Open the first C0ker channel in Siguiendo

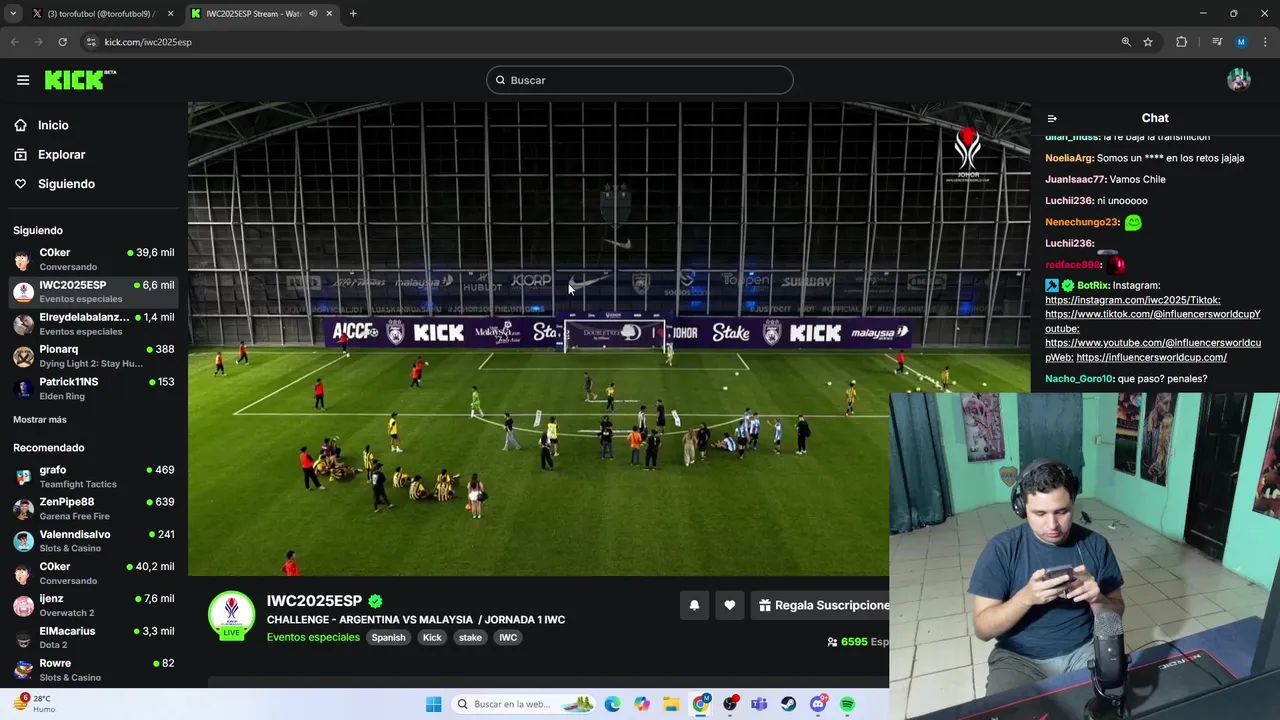pos(94,260)
